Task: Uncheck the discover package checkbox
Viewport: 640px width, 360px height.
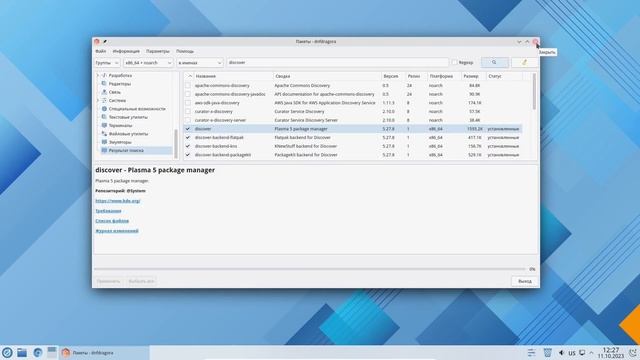Action: (x=188, y=129)
